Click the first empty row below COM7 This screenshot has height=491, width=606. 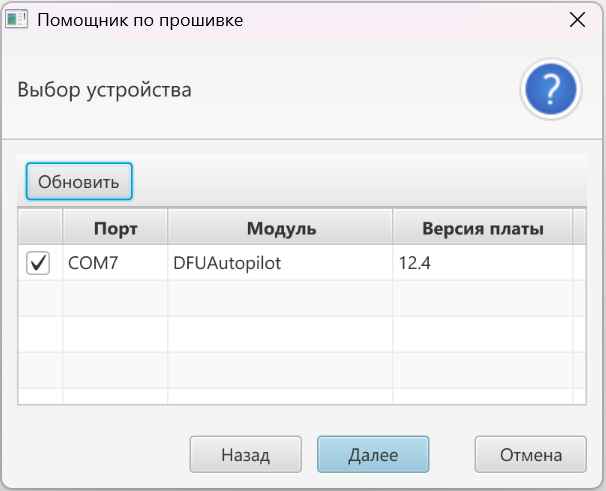point(302,298)
